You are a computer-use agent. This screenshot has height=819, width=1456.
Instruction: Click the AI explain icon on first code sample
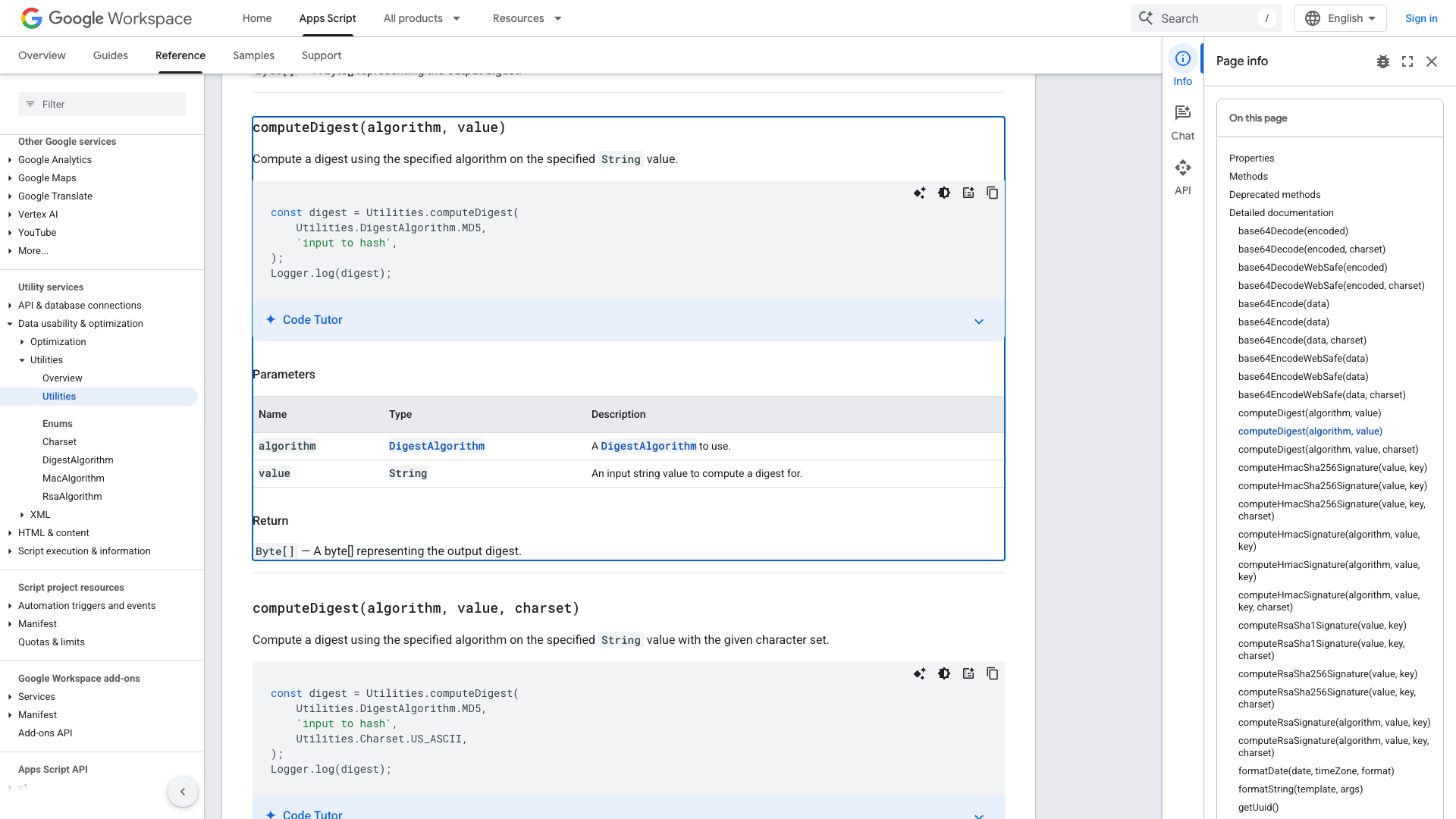pyautogui.click(x=920, y=193)
